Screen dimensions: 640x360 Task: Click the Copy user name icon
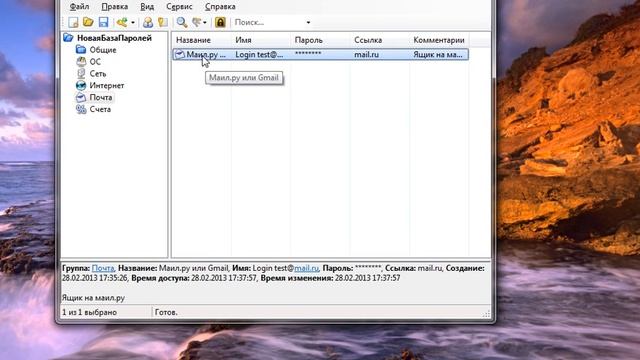pos(148,22)
